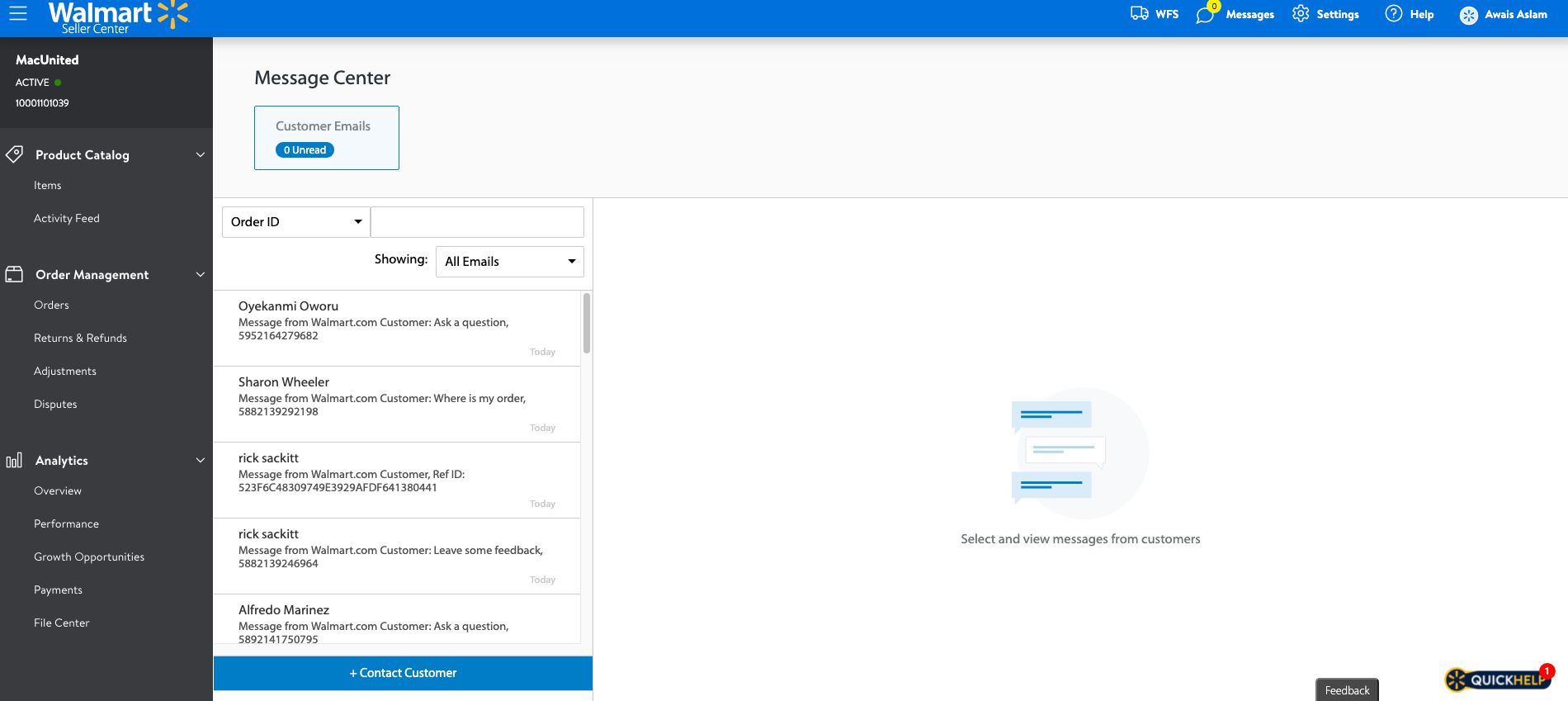Open Payments in the sidebar
Screen dimensions: 1568x701
pos(58,590)
